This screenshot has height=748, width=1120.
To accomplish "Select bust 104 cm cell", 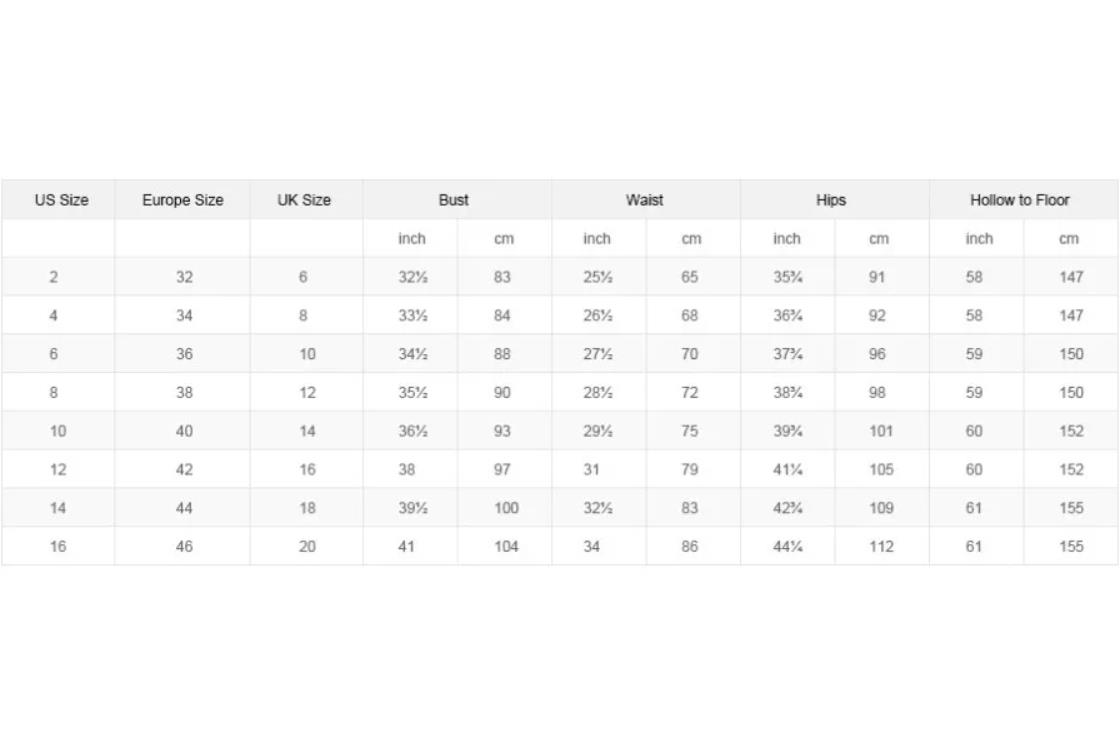I will (x=504, y=547).
